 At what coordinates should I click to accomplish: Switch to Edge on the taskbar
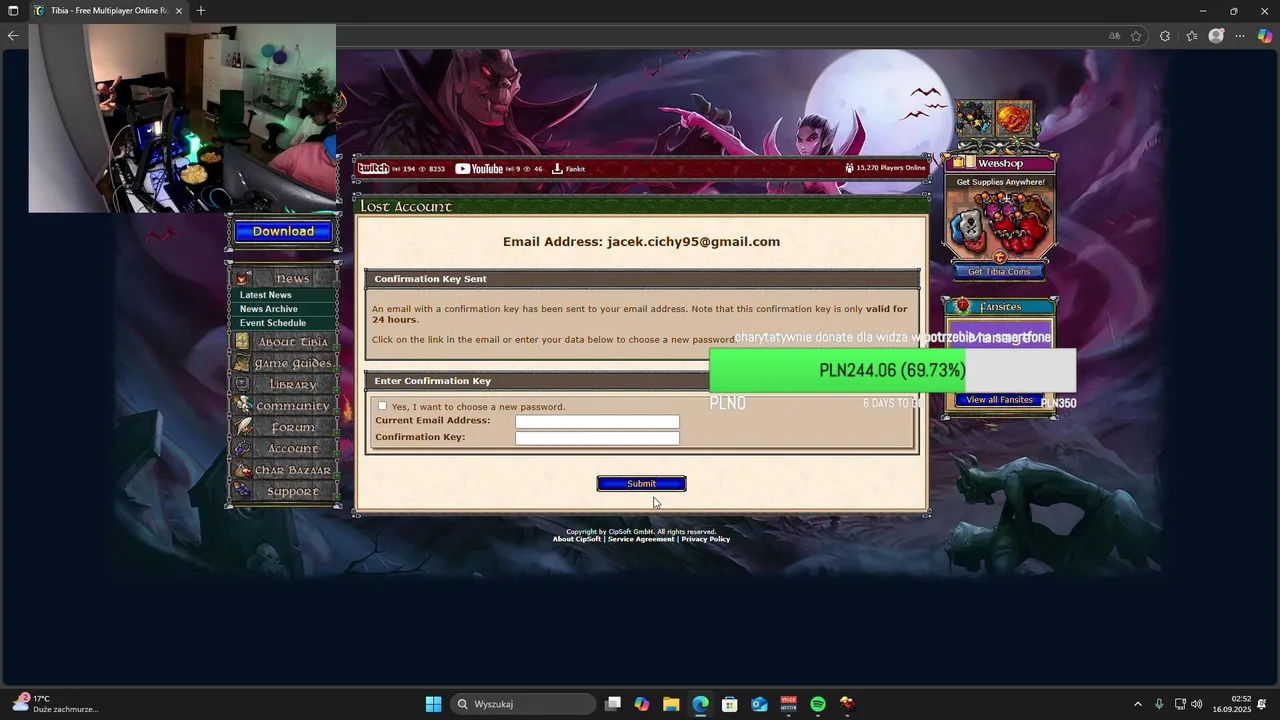[x=700, y=704]
